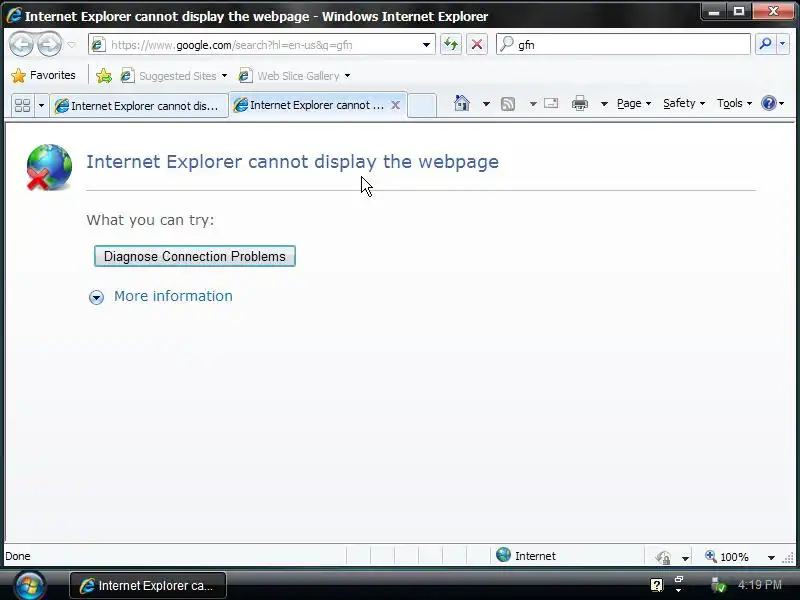
Task: Click the Protected Mode lock icon in status bar
Action: click(x=664, y=557)
